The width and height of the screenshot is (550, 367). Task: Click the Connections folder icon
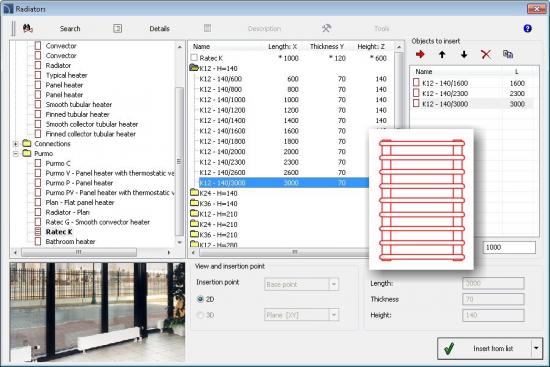pos(27,143)
